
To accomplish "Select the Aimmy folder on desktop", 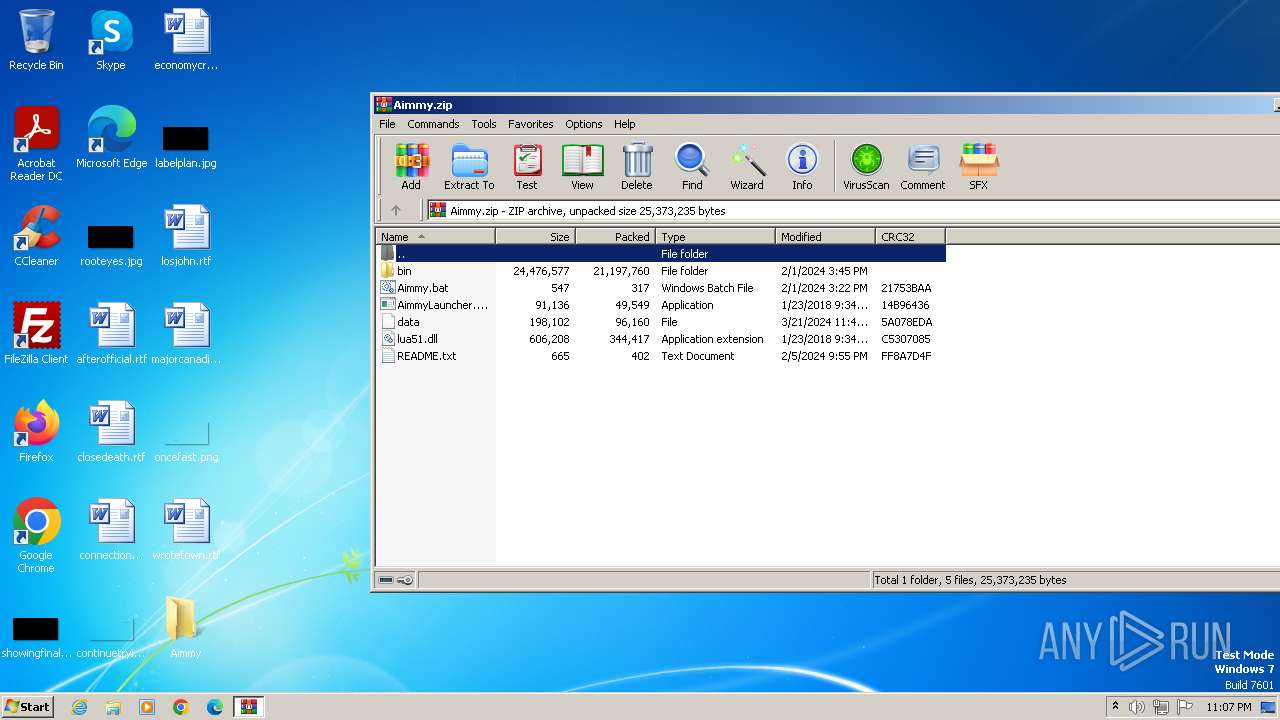I will click(186, 628).
